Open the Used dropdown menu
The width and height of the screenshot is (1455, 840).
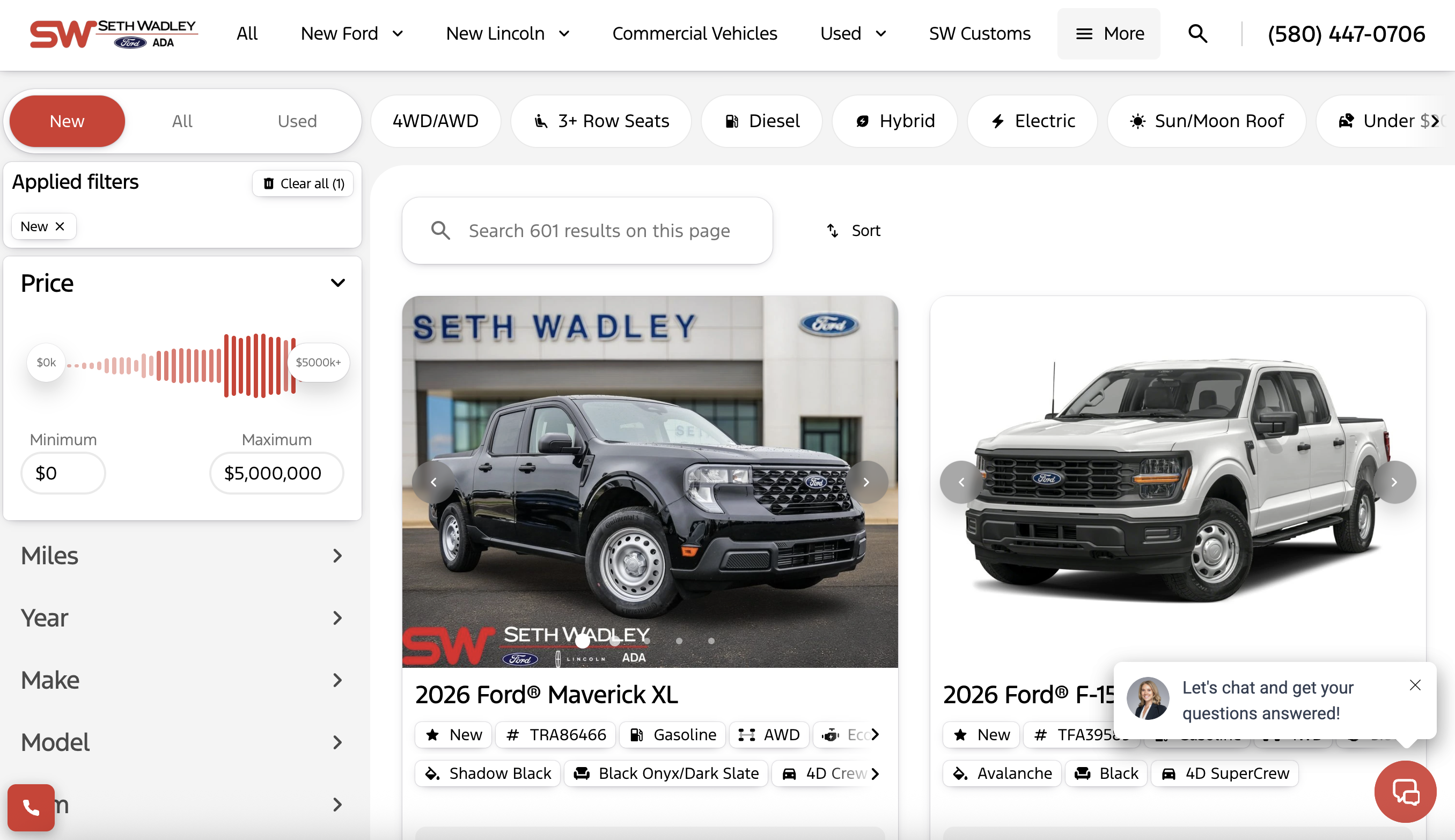coord(854,33)
